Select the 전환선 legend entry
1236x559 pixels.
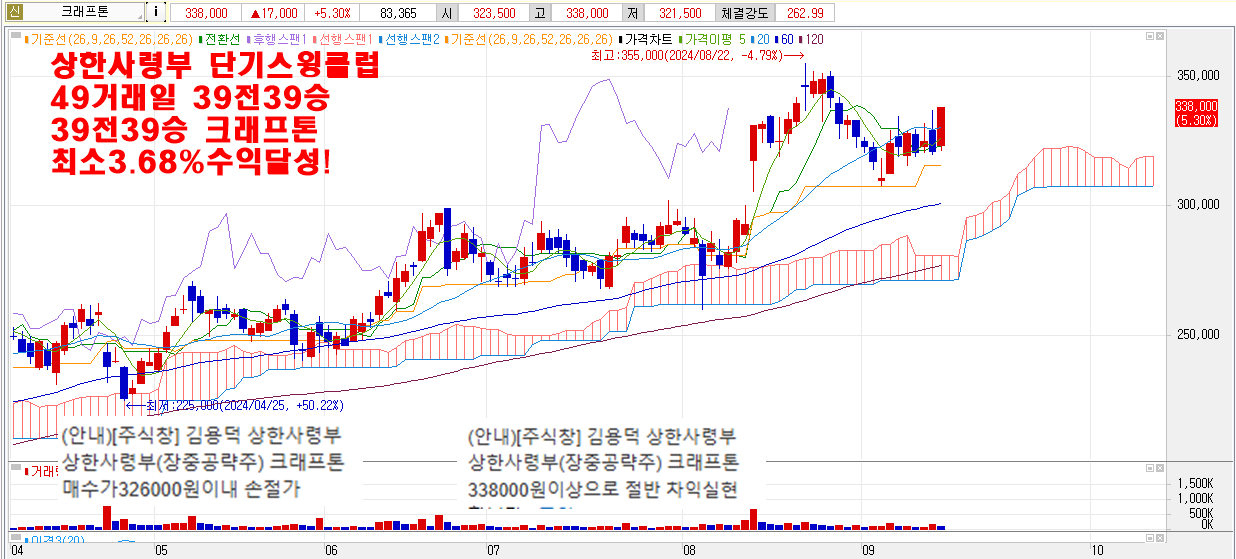coord(222,40)
